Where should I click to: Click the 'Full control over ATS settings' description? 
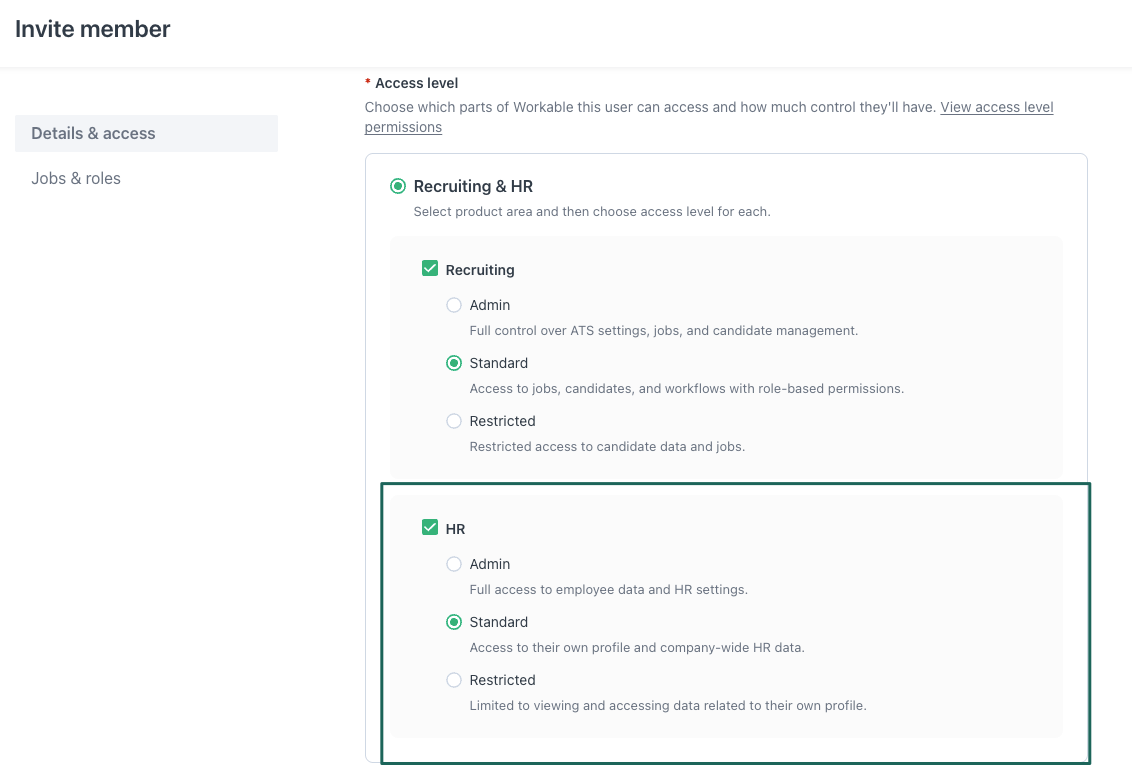pos(663,330)
